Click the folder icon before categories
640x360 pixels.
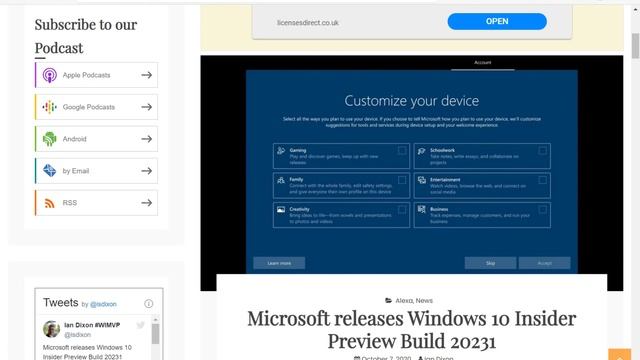point(389,300)
